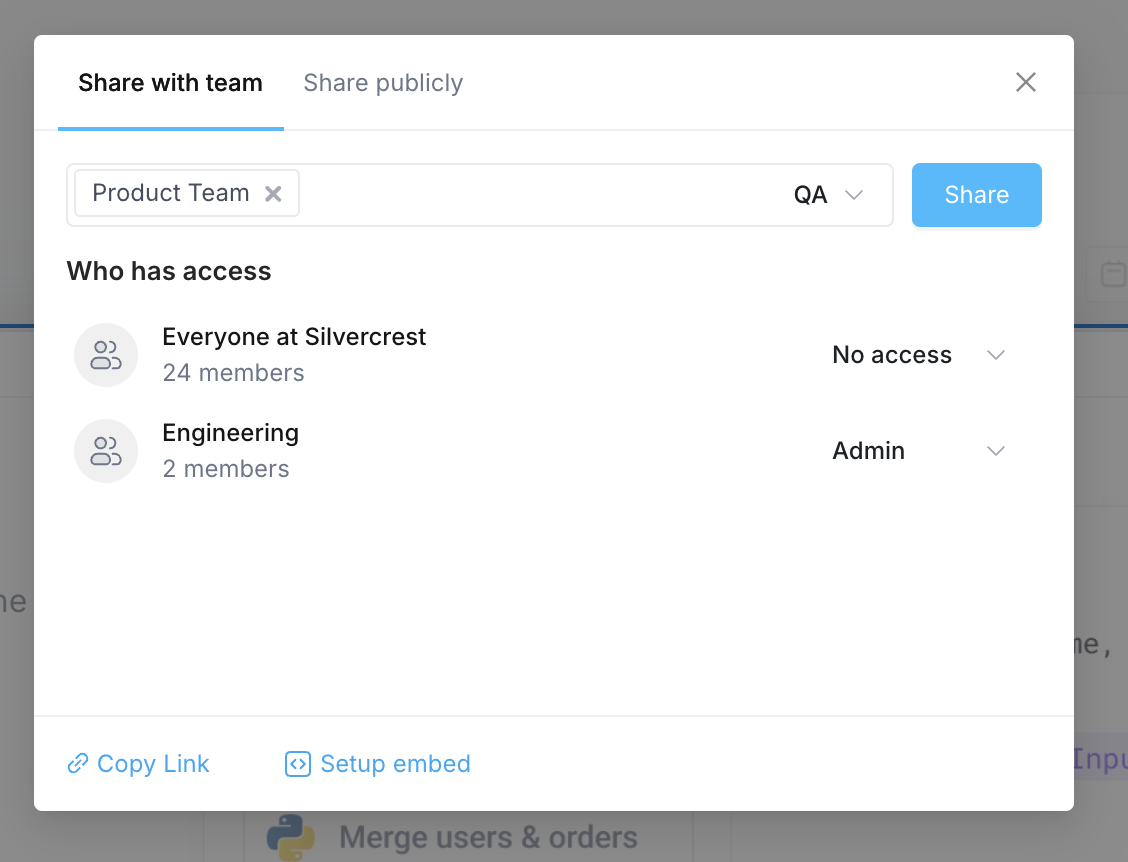1128x862 pixels.
Task: Remove the Product Team chip via its X
Action: pos(273,193)
